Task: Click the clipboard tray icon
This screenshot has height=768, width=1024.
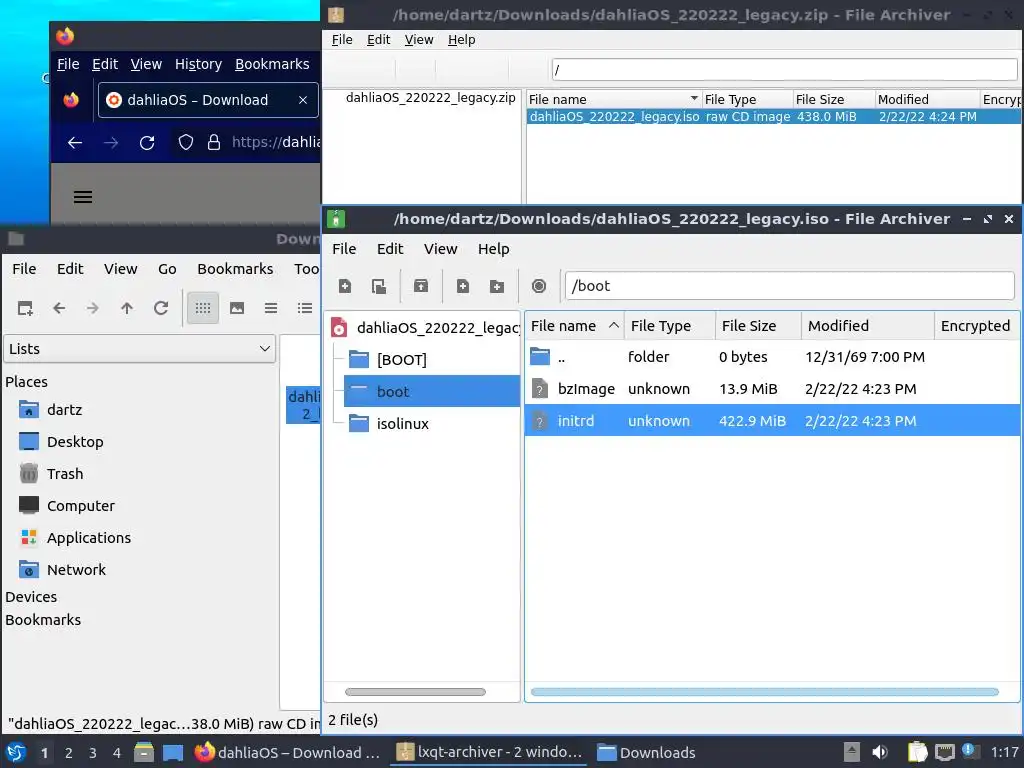Action: tap(917, 752)
